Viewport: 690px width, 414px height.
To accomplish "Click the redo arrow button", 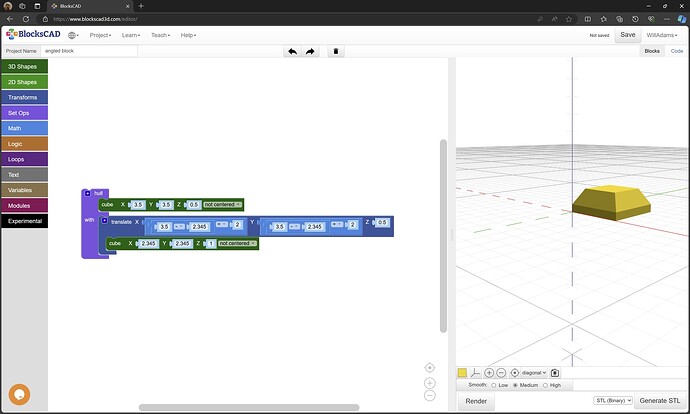I will pyautogui.click(x=310, y=51).
